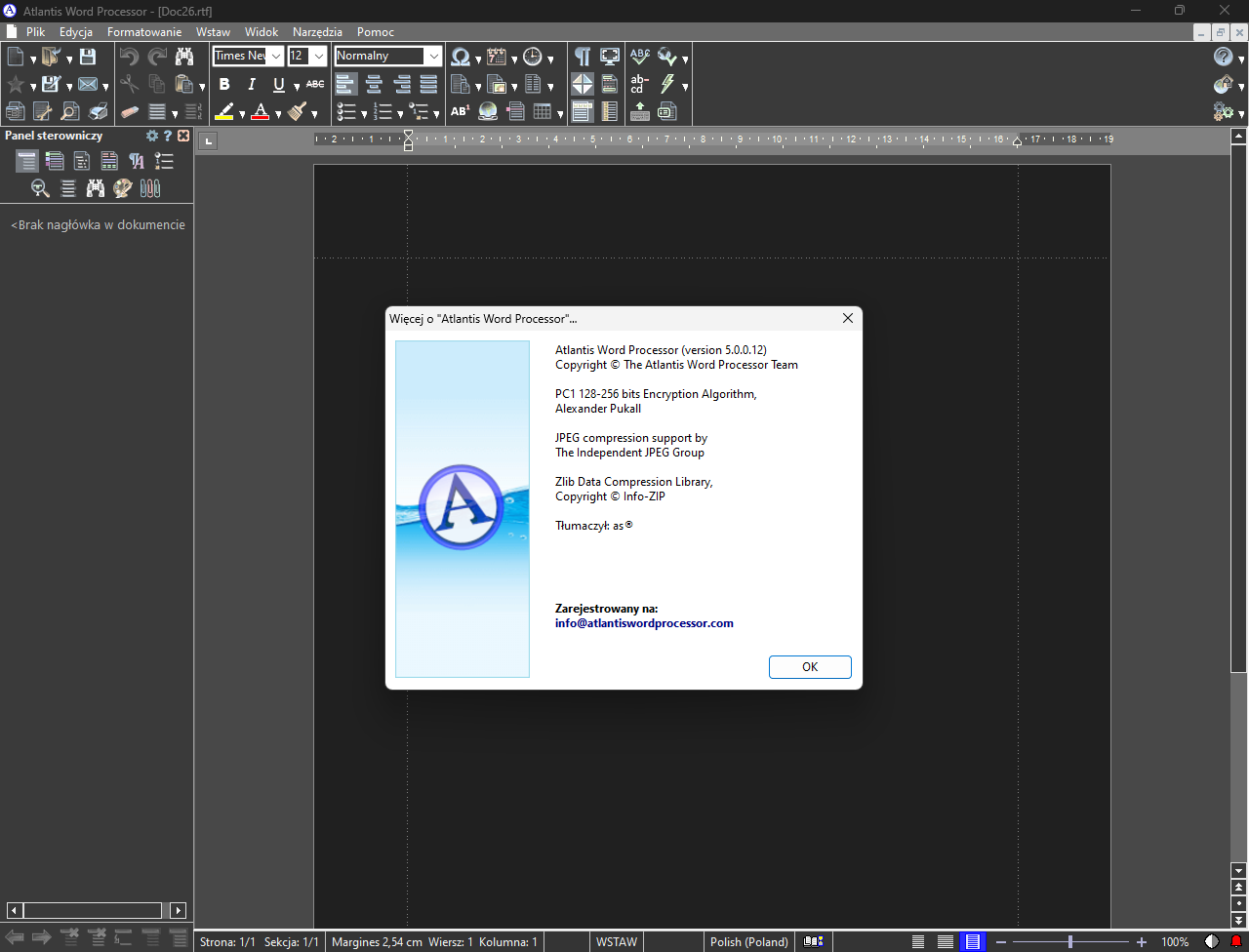Click OK in the About dialog
Viewport: 1249px width, 952px height.
tap(810, 667)
